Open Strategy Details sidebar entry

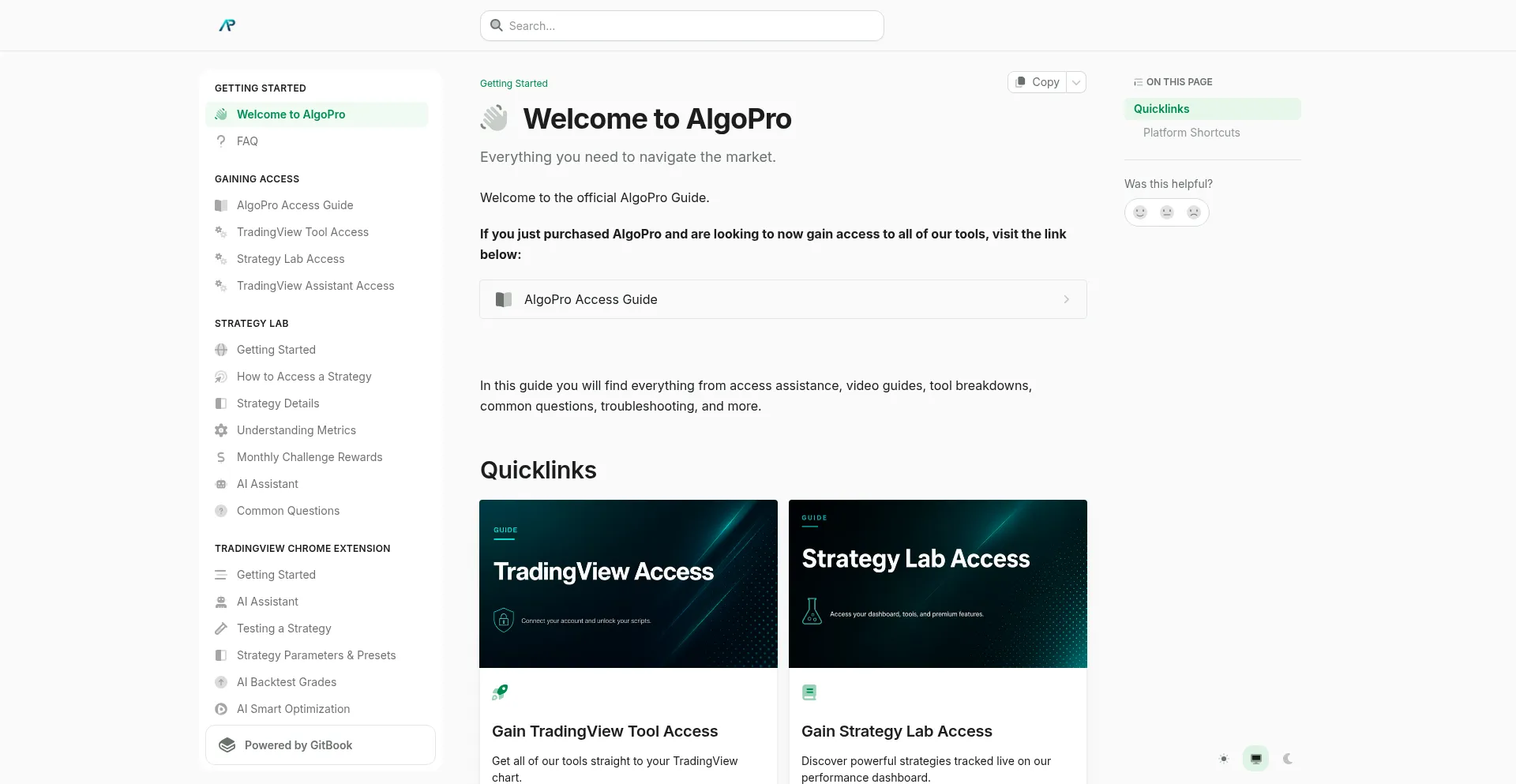317,403
